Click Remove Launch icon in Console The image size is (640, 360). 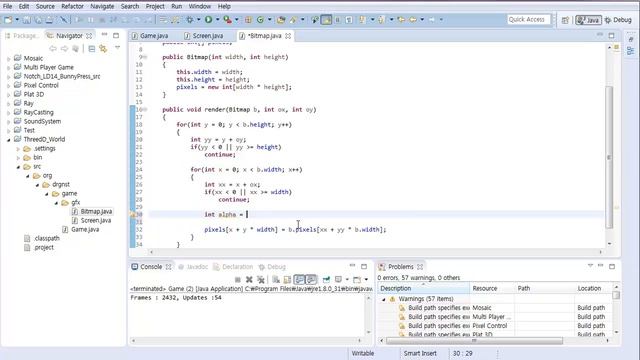[249, 280]
